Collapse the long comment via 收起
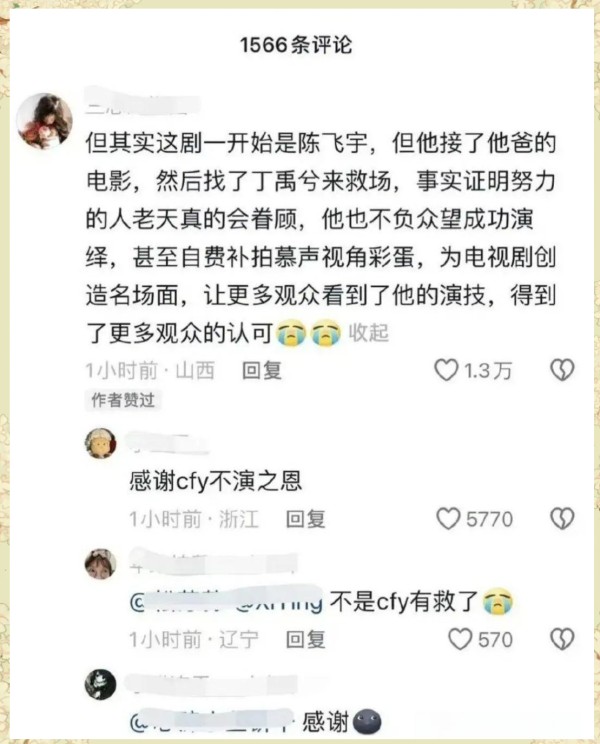This screenshot has width=600, height=744. pos(369,333)
